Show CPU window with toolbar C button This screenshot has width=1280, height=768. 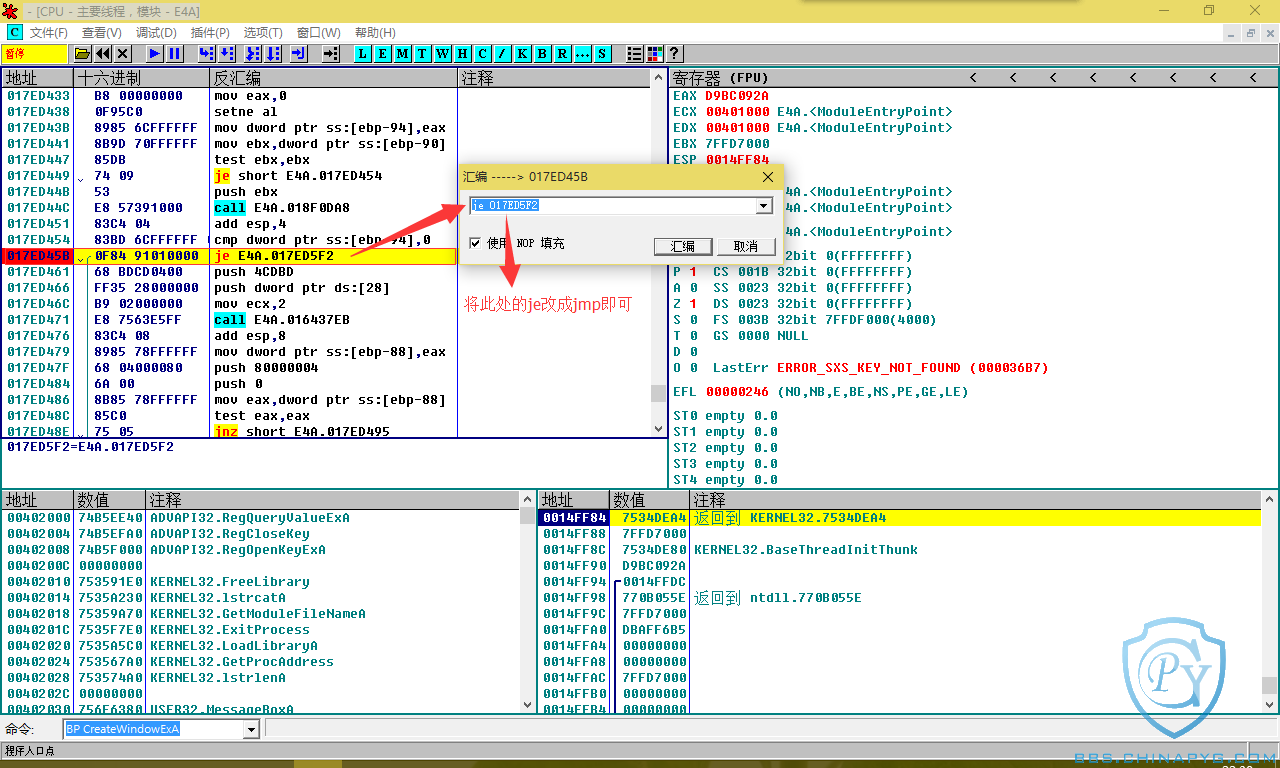483,54
